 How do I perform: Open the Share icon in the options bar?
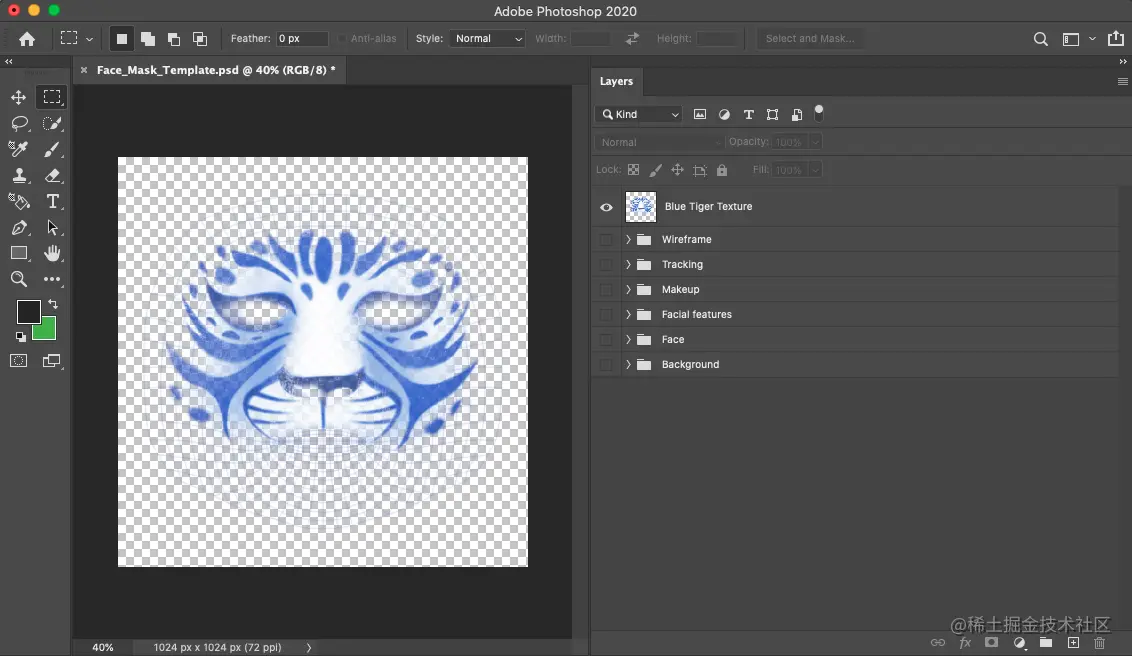(1116, 38)
